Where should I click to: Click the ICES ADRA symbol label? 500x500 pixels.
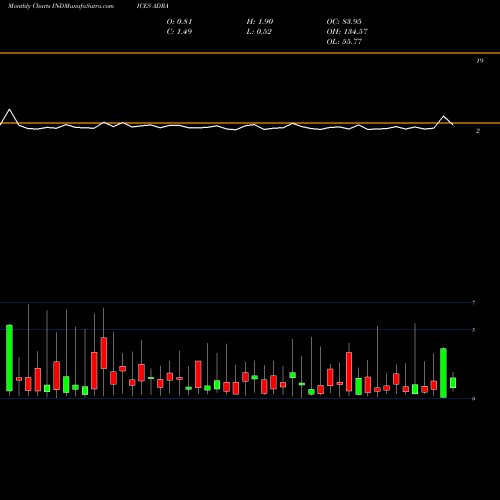pyautogui.click(x=152, y=6)
